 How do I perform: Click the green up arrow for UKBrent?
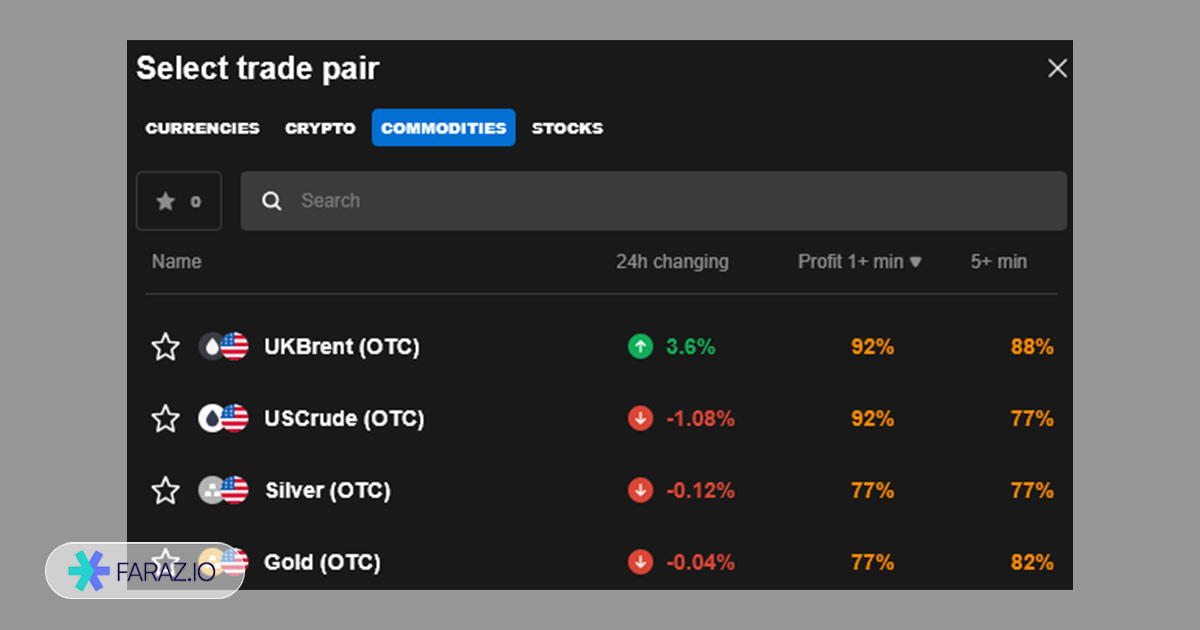[x=640, y=347]
